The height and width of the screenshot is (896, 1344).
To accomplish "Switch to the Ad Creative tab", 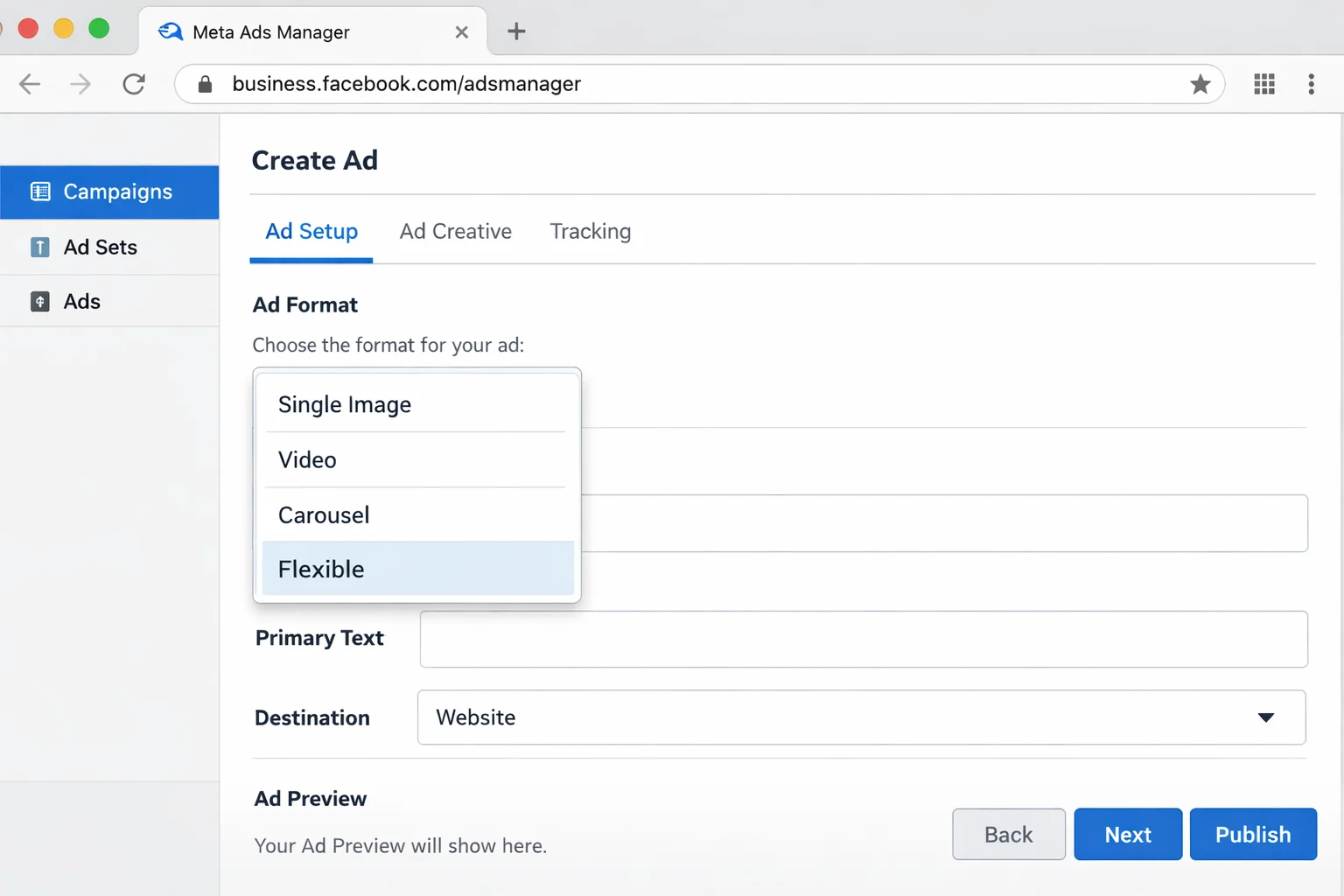I will (x=455, y=231).
